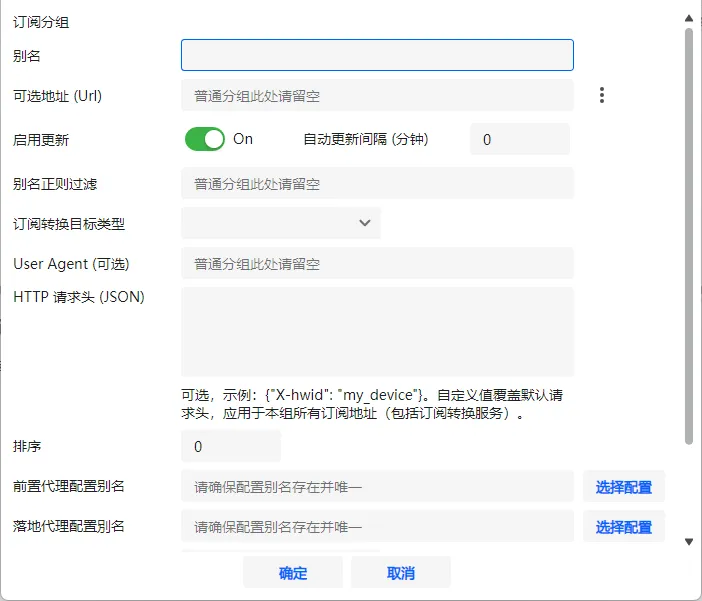Turn off the 启用更新 toggle switch
The height and width of the screenshot is (601, 702).
[205, 139]
